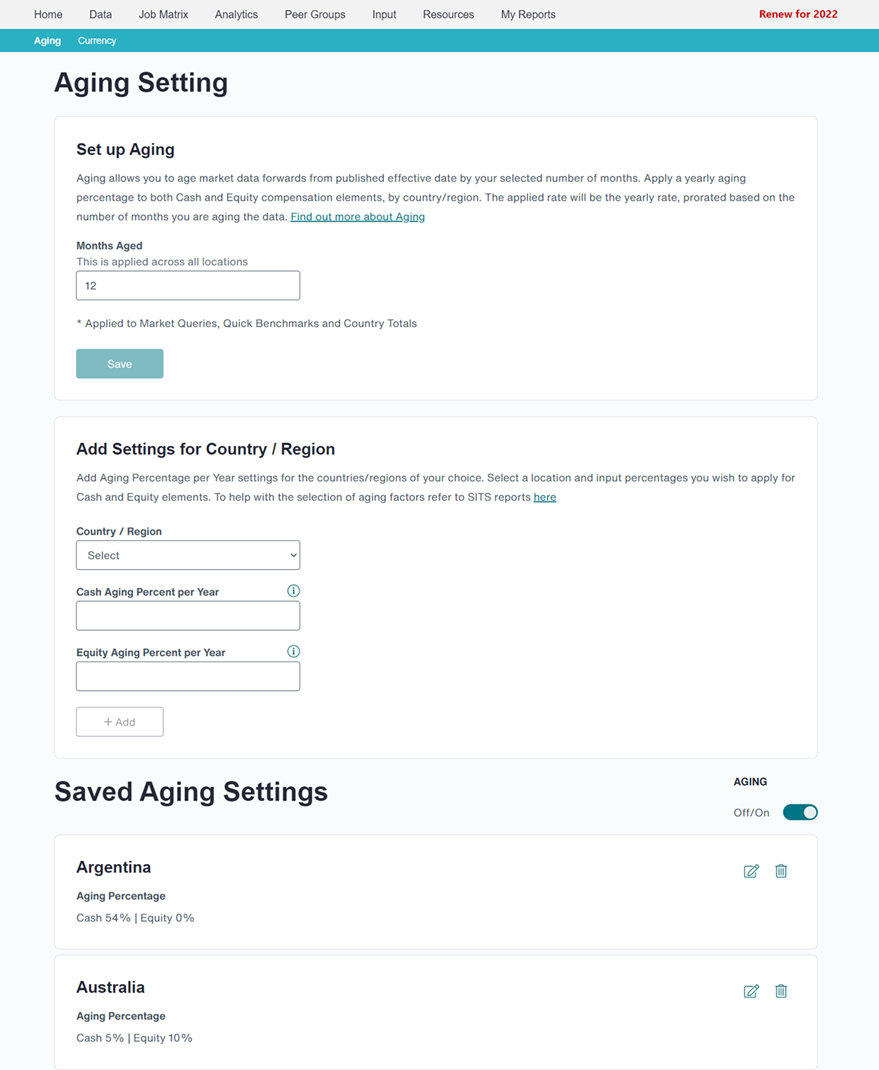The height and width of the screenshot is (1070, 879).
Task: Delete the Argentina aging setting
Action: [781, 871]
